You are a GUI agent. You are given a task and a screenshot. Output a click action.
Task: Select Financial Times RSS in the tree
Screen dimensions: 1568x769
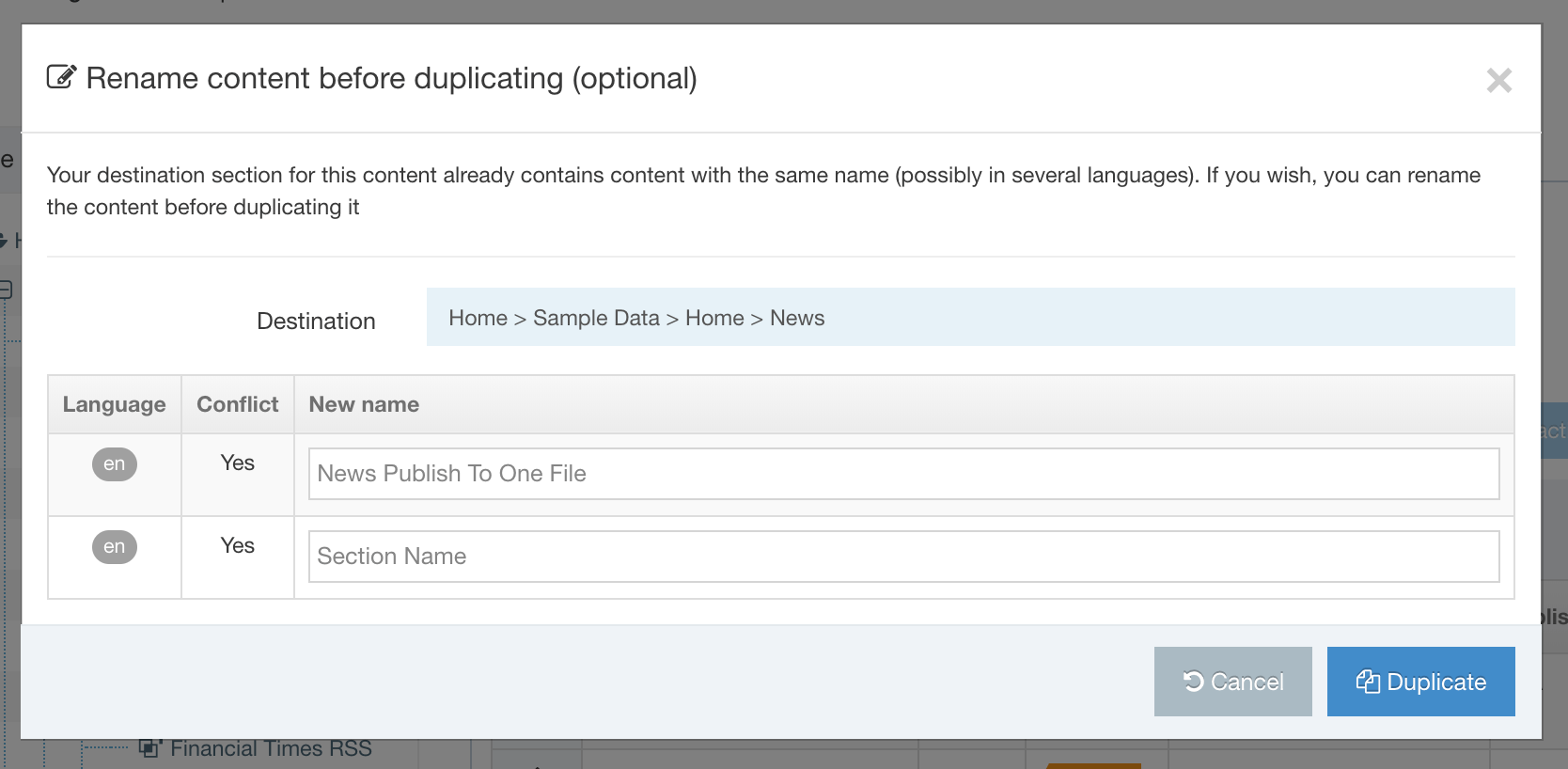pos(271,749)
